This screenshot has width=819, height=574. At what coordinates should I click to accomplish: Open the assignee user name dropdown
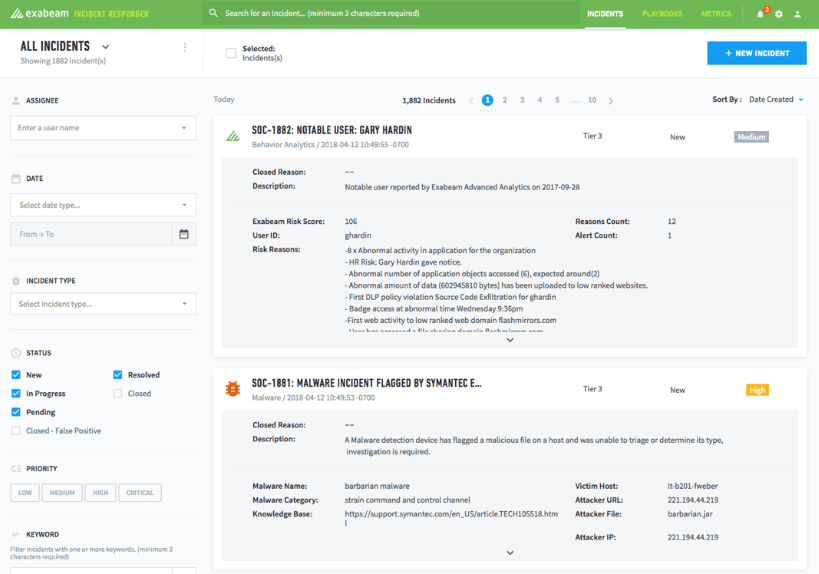click(103, 127)
